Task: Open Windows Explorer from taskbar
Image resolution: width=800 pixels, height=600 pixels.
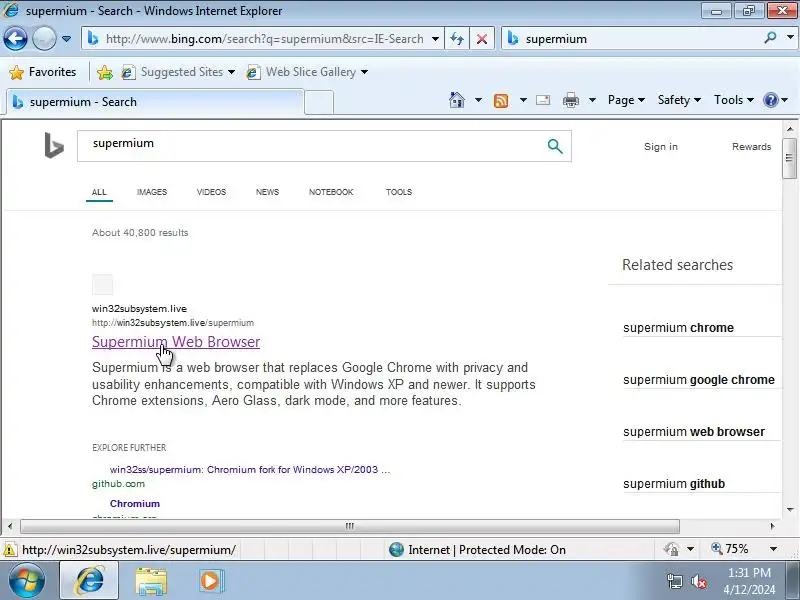Action: click(151, 582)
